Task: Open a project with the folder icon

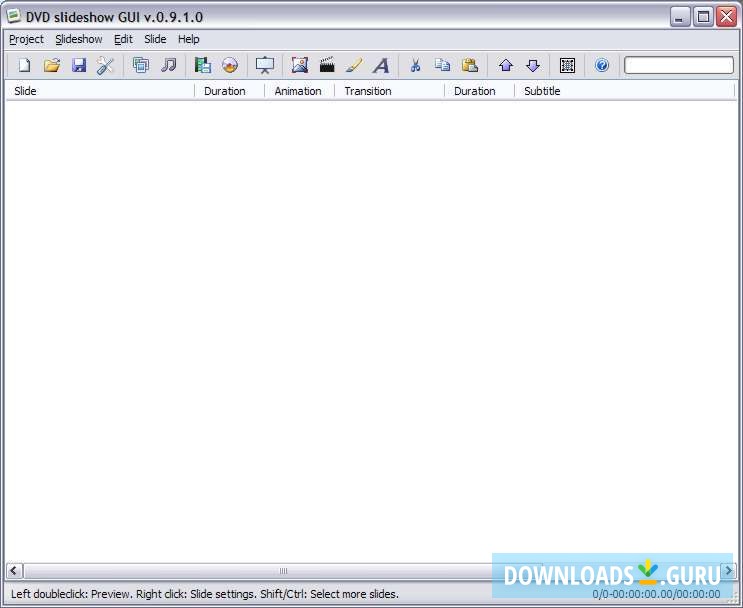Action: pos(52,65)
